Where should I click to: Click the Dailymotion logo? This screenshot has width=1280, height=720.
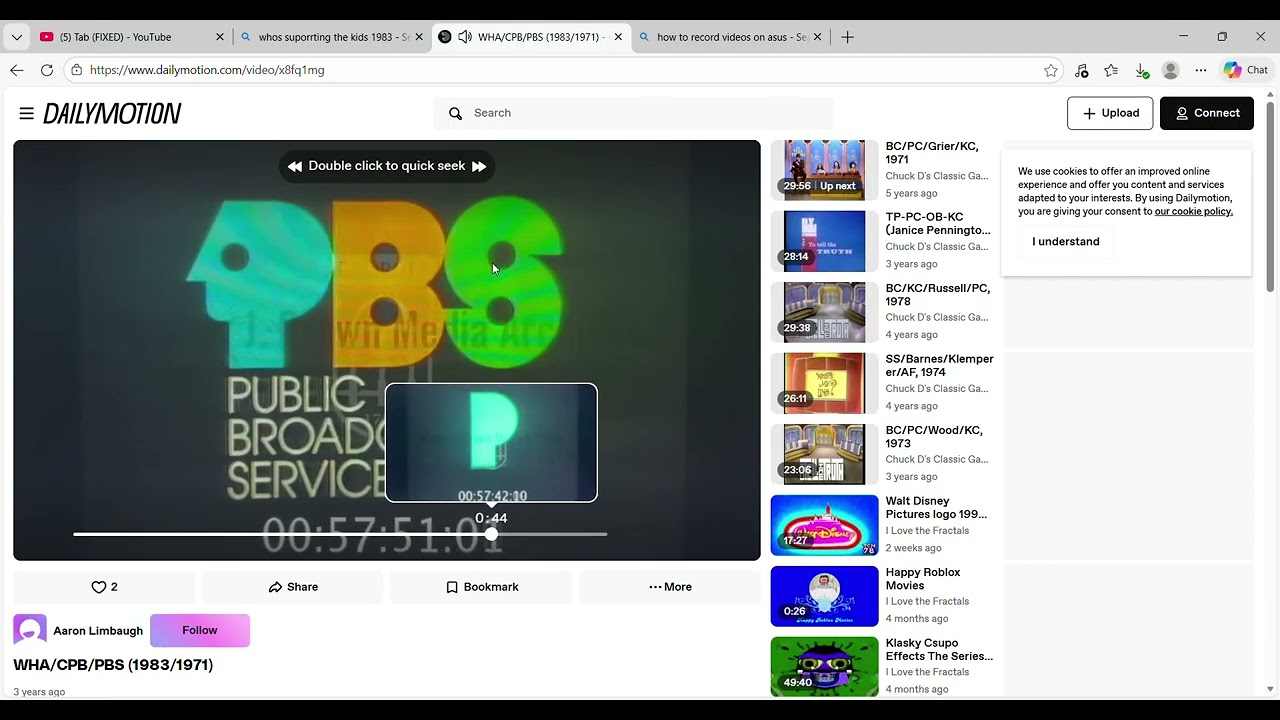[112, 113]
